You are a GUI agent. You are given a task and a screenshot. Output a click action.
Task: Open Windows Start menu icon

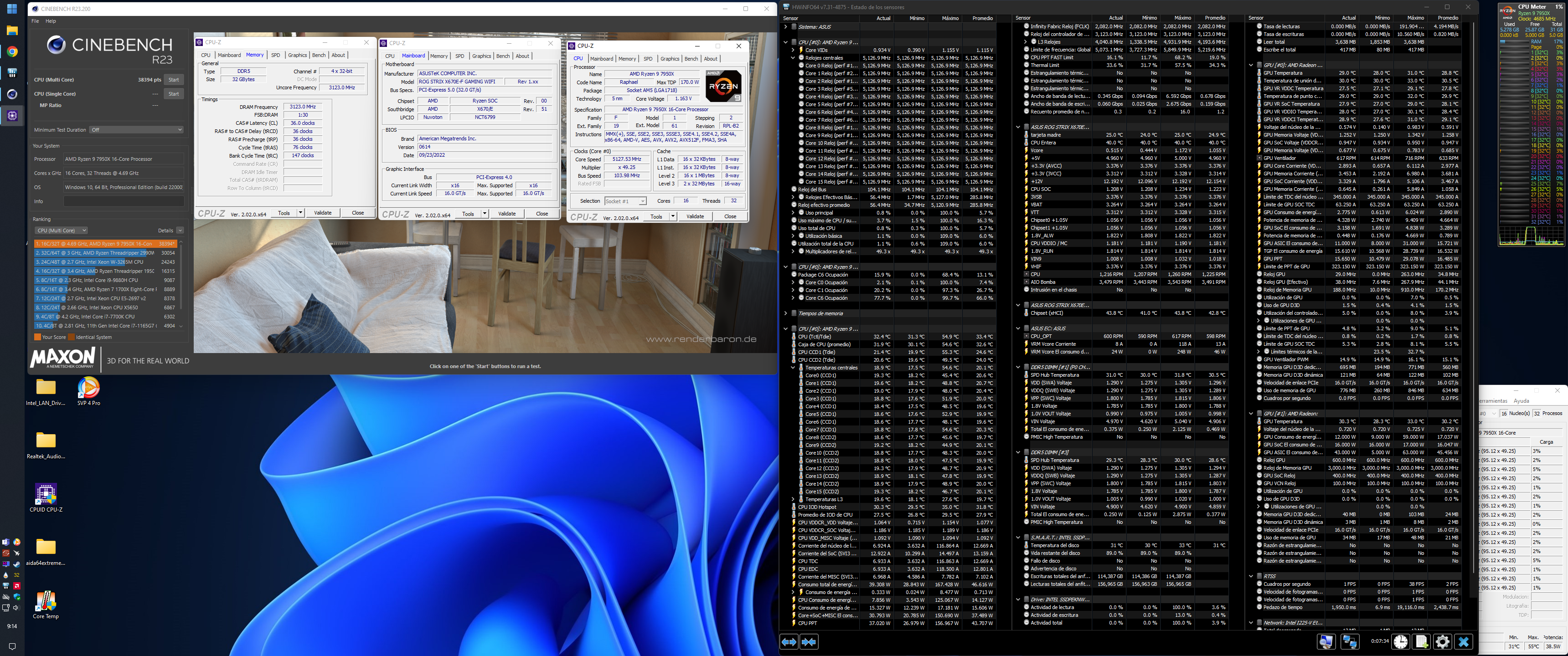[x=11, y=9]
